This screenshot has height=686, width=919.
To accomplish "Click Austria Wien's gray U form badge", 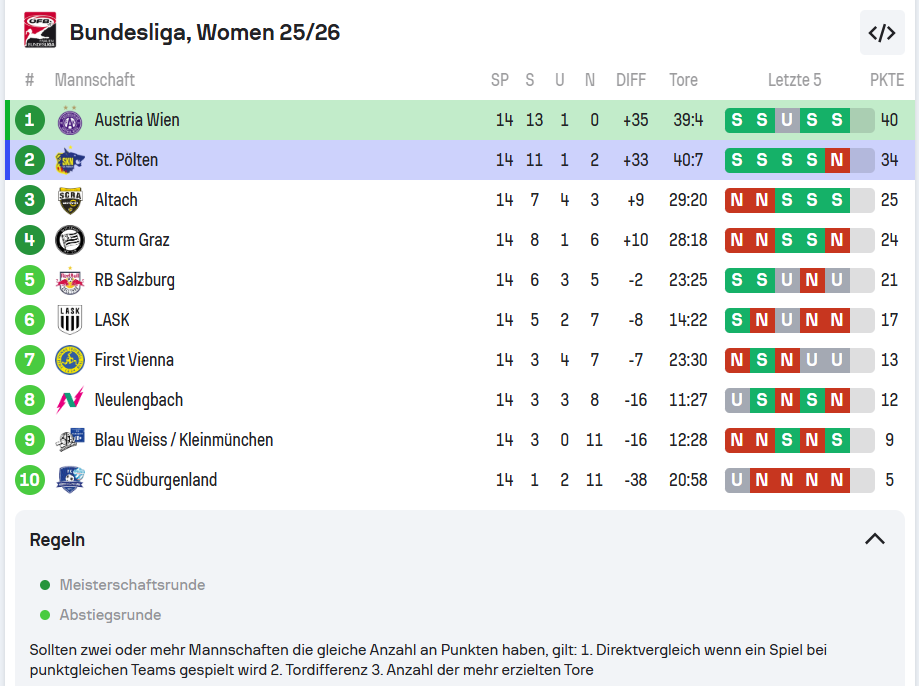I will [x=787, y=120].
